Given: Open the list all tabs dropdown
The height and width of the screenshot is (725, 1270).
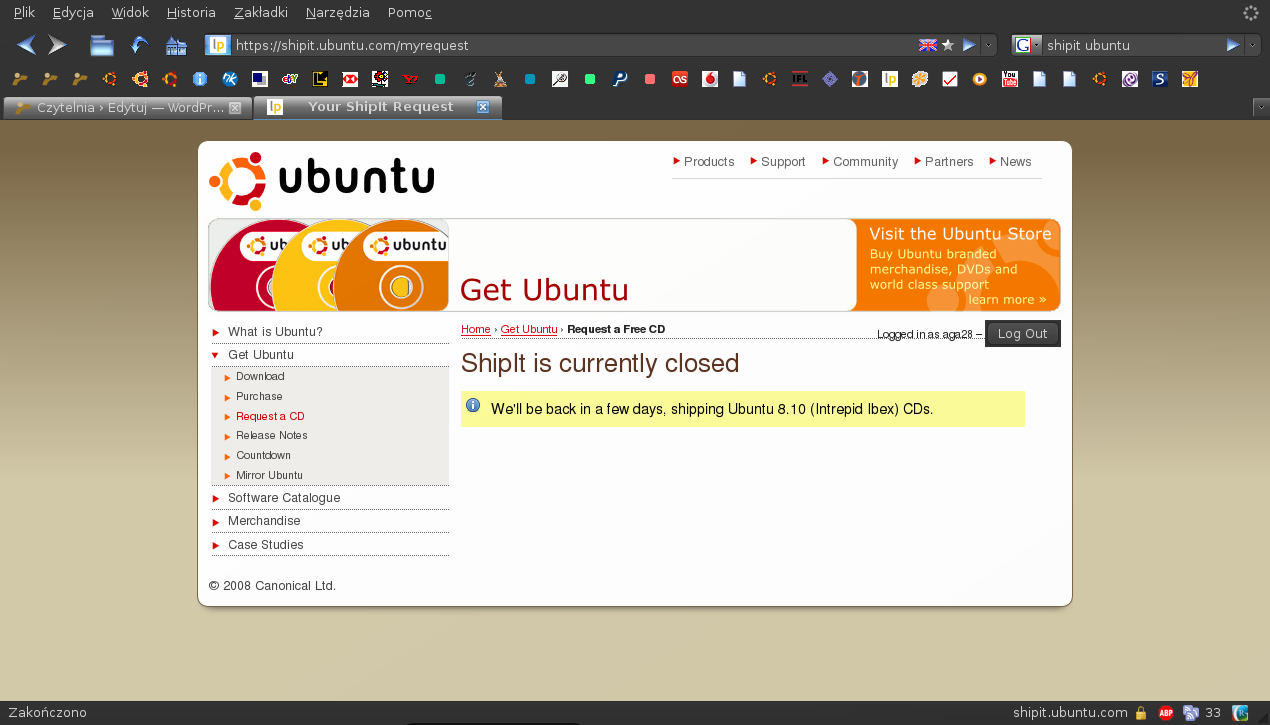Looking at the screenshot, I should (x=1261, y=107).
